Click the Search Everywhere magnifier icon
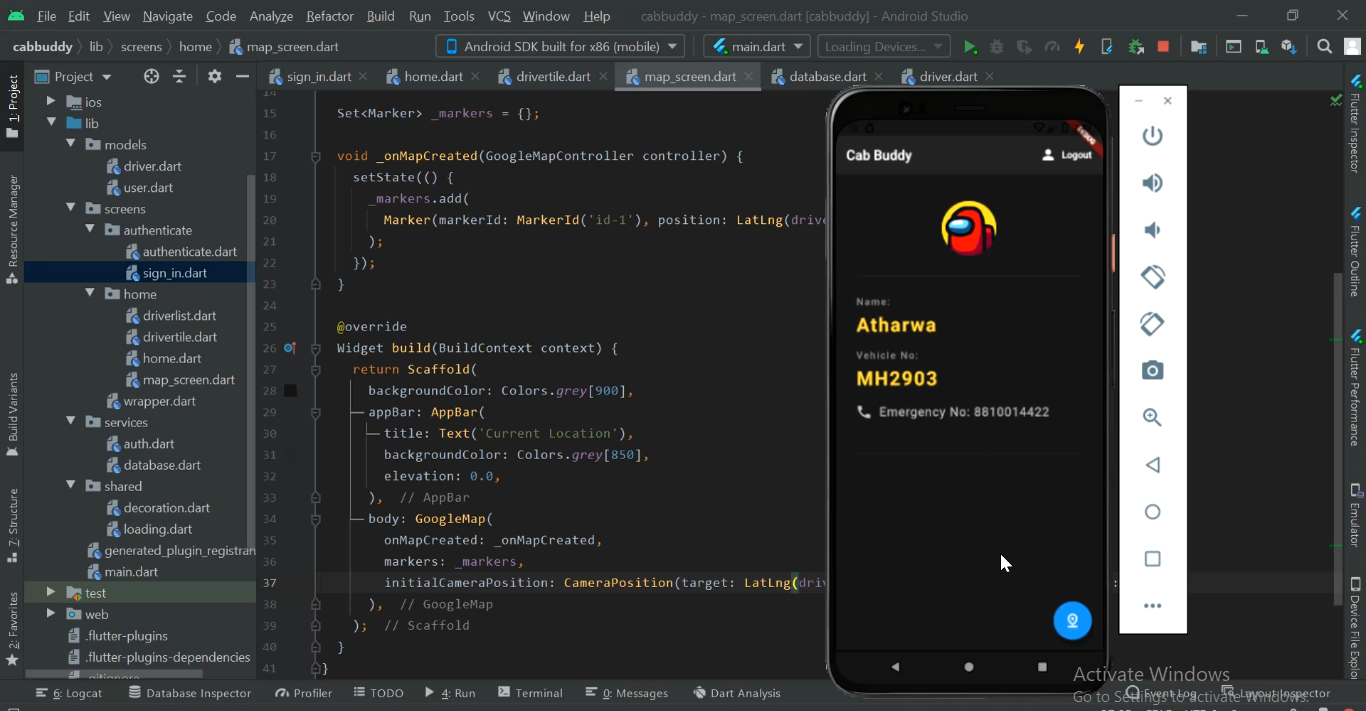The height and width of the screenshot is (711, 1366). [x=1325, y=47]
